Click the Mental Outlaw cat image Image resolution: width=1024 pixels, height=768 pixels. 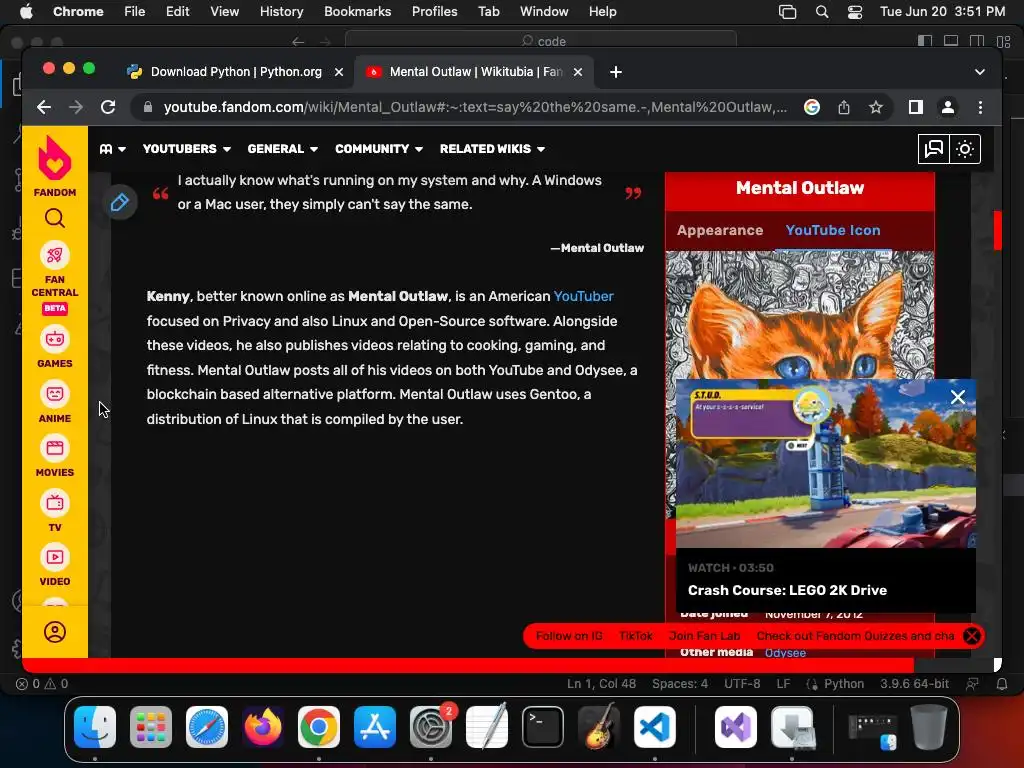[x=799, y=315]
